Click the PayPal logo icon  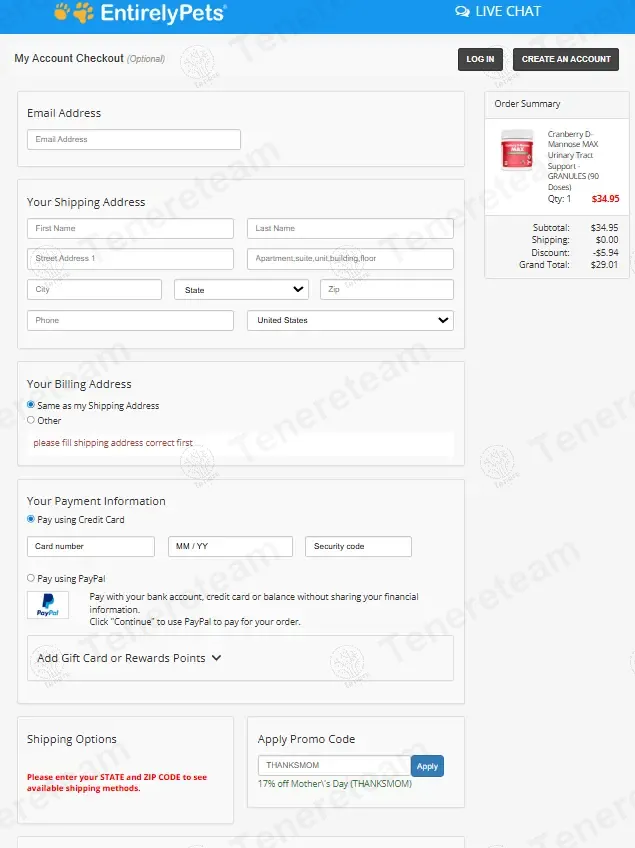coord(48,605)
